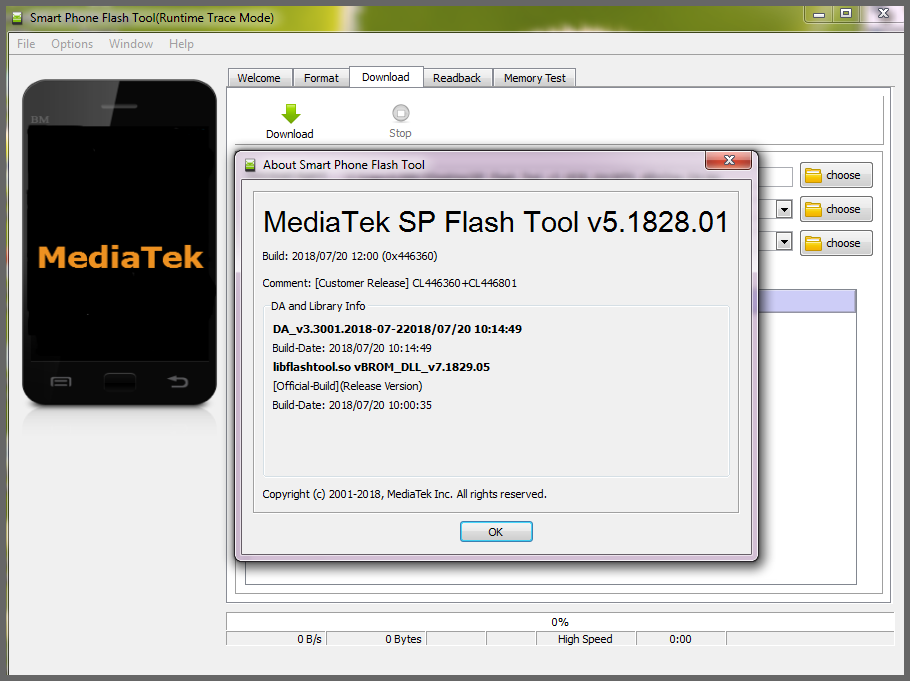The image size is (910, 681).
Task: Click the Stop icon in toolbar
Action: point(400,113)
